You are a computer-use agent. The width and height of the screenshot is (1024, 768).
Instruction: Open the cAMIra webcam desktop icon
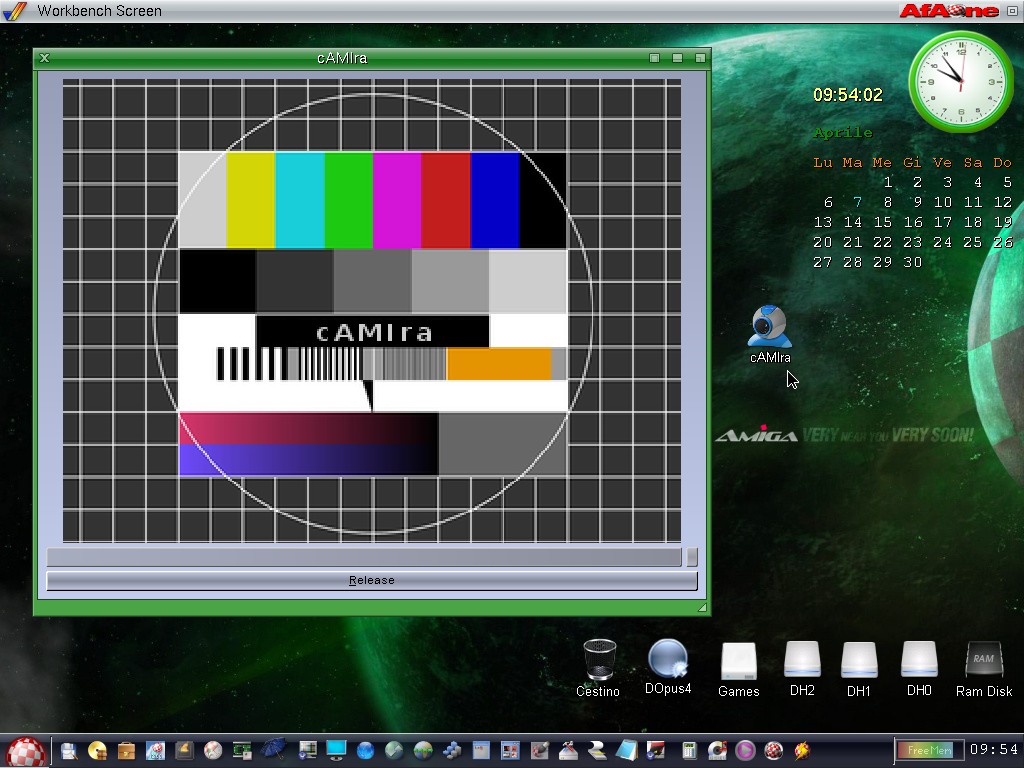[x=769, y=330]
